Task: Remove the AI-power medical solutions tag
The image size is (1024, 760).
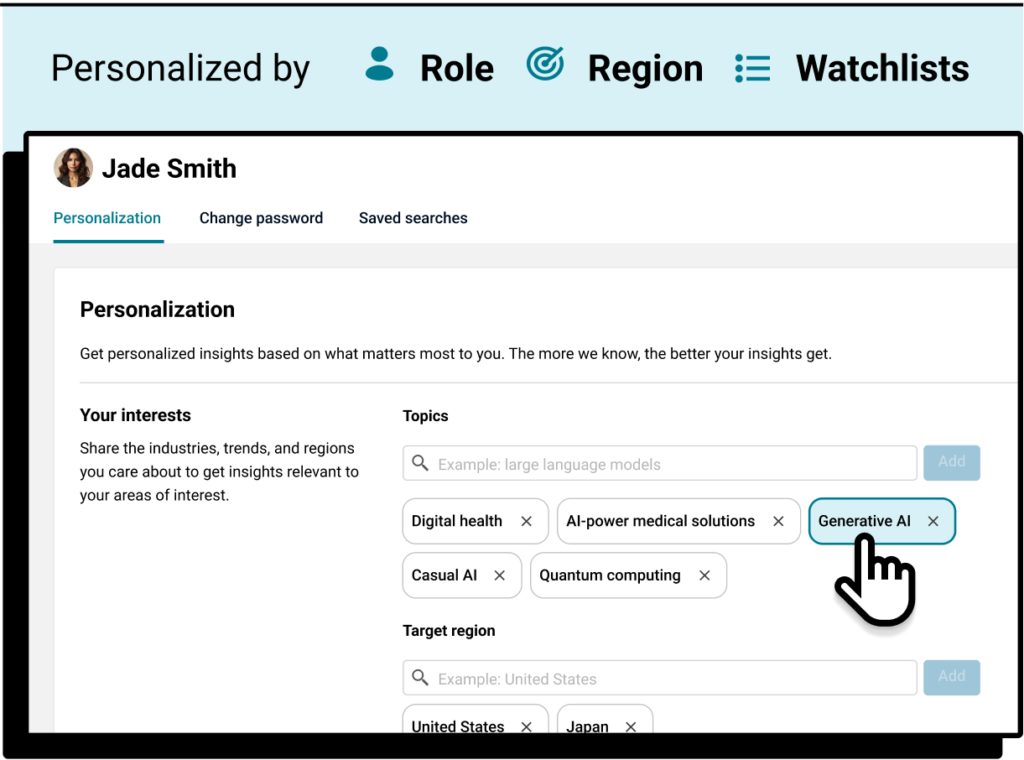Action: pyautogui.click(x=778, y=521)
